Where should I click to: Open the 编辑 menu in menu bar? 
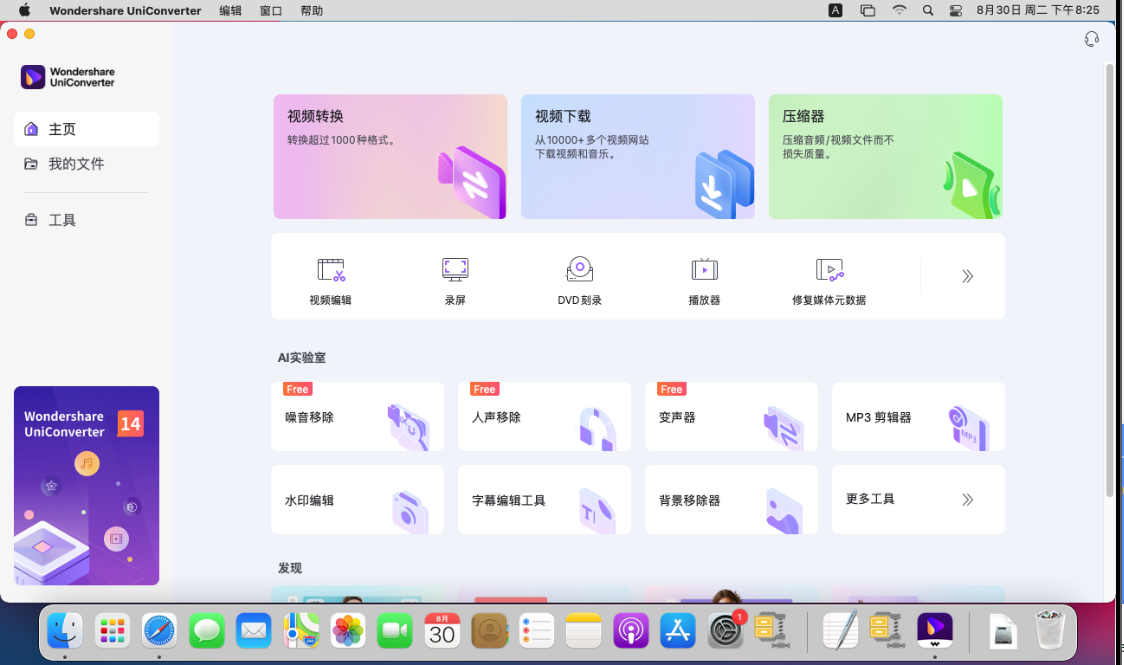(230, 11)
